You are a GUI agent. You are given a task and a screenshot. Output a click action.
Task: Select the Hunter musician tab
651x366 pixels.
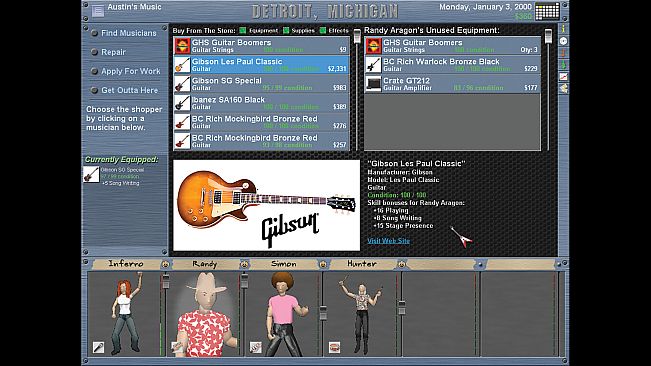(x=362, y=264)
